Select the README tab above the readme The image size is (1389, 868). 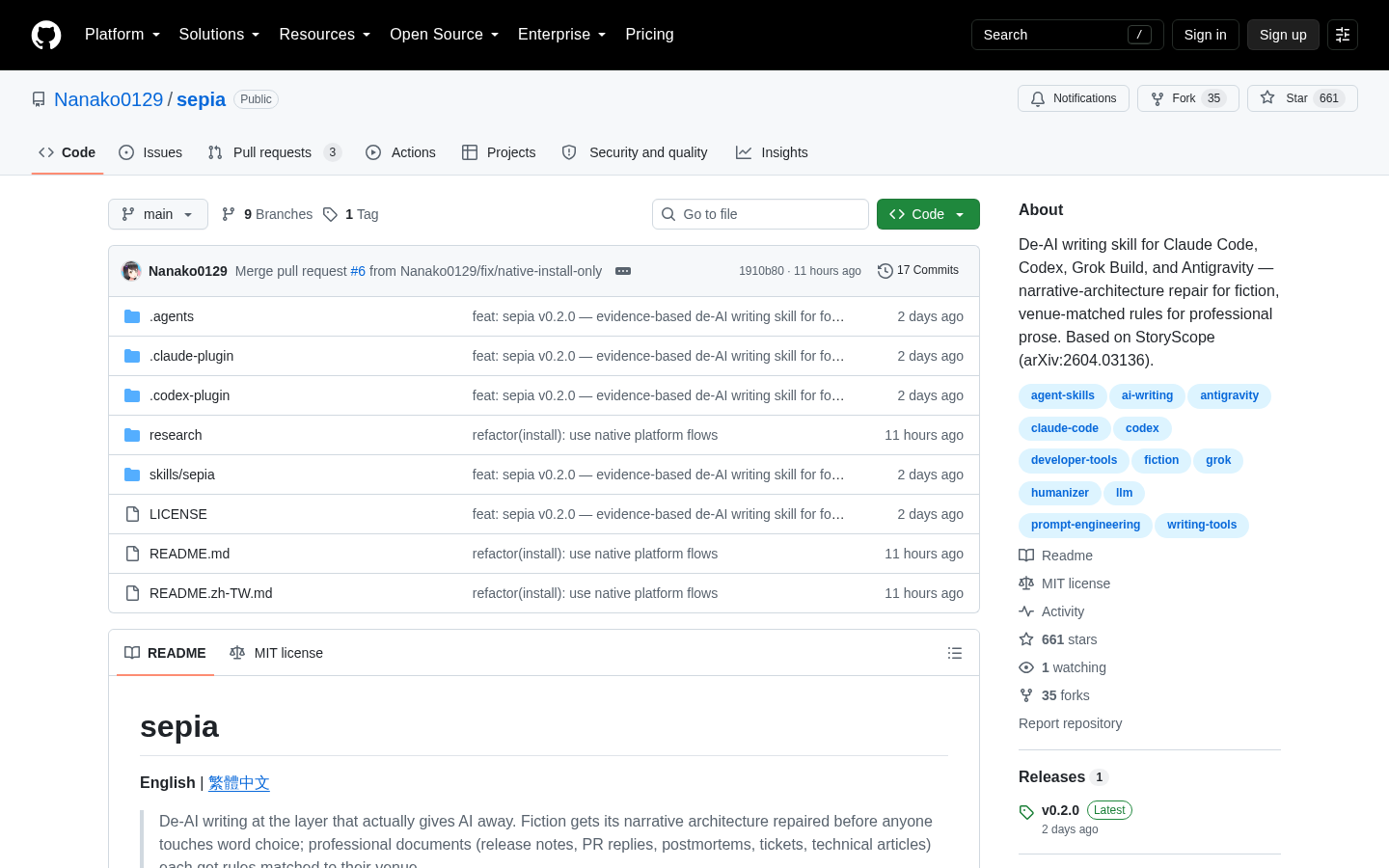coord(165,653)
